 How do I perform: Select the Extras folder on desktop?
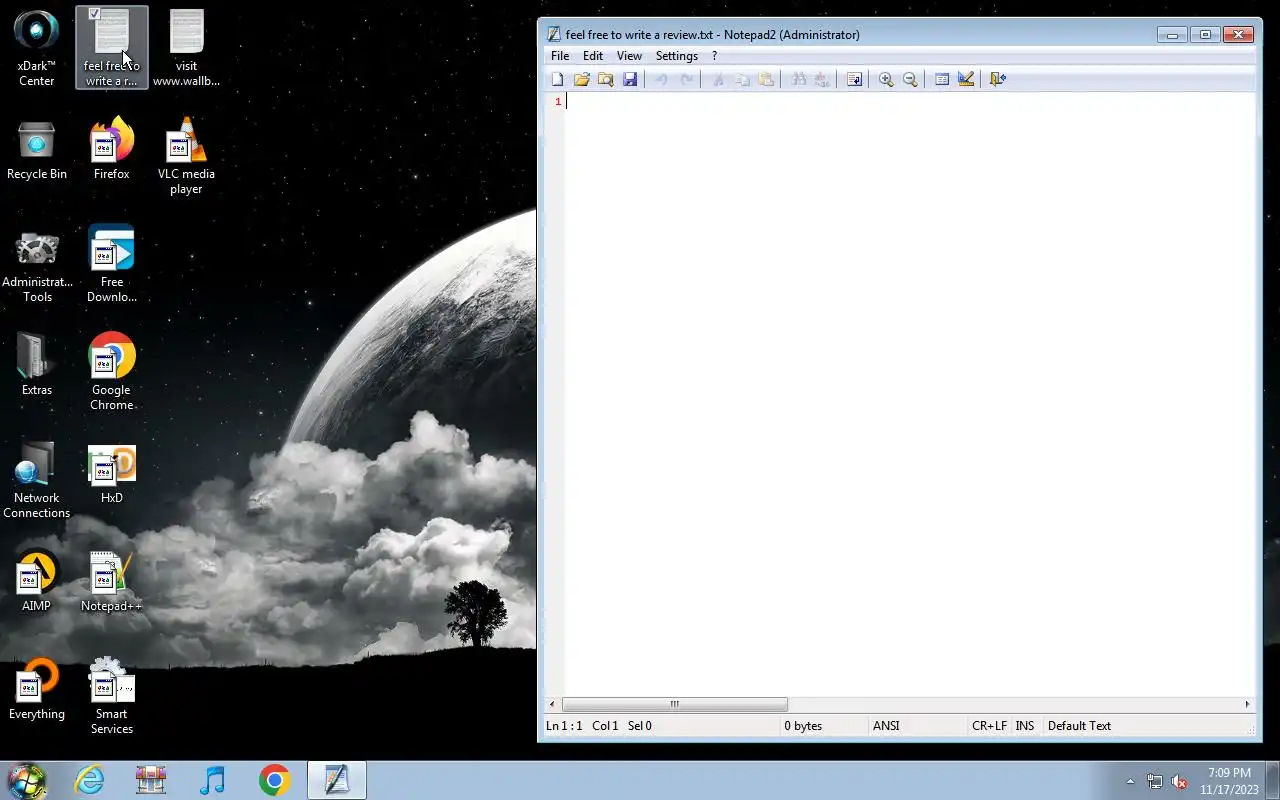click(x=37, y=364)
